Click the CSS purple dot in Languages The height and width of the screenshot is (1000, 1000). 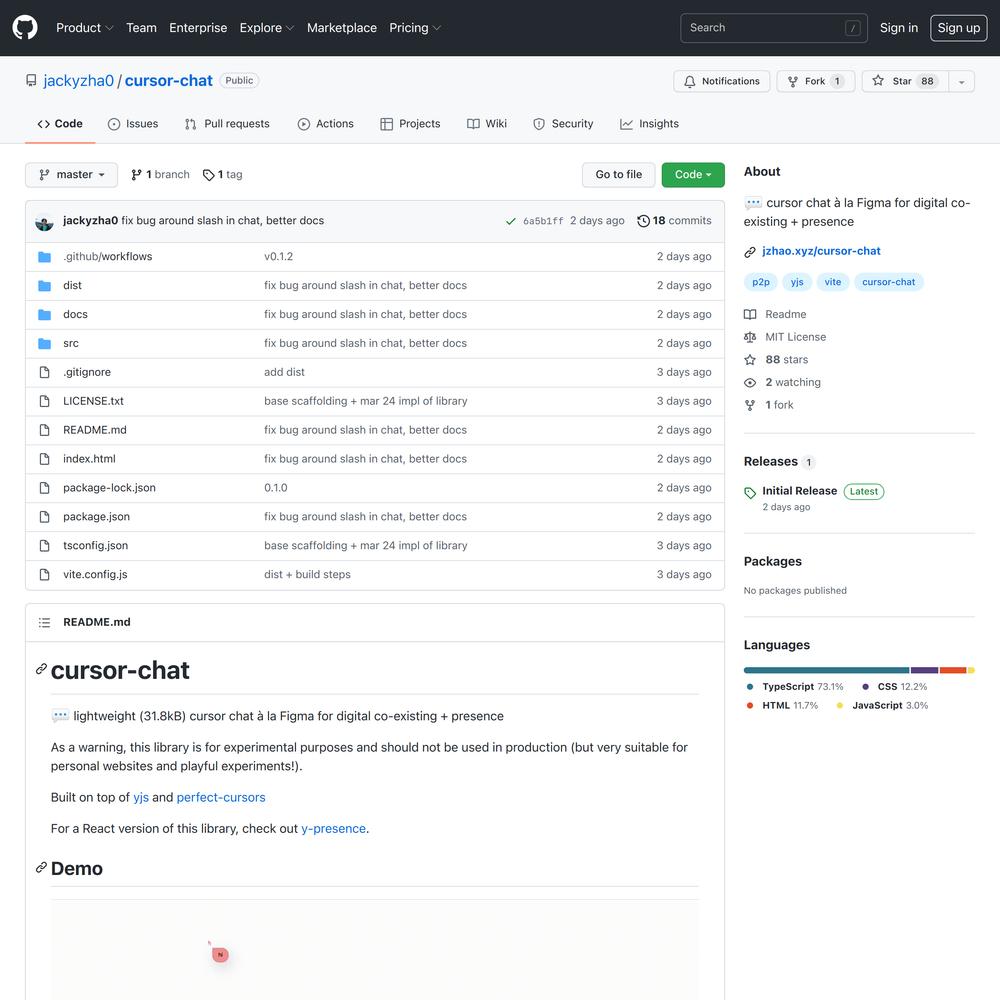click(x=865, y=687)
